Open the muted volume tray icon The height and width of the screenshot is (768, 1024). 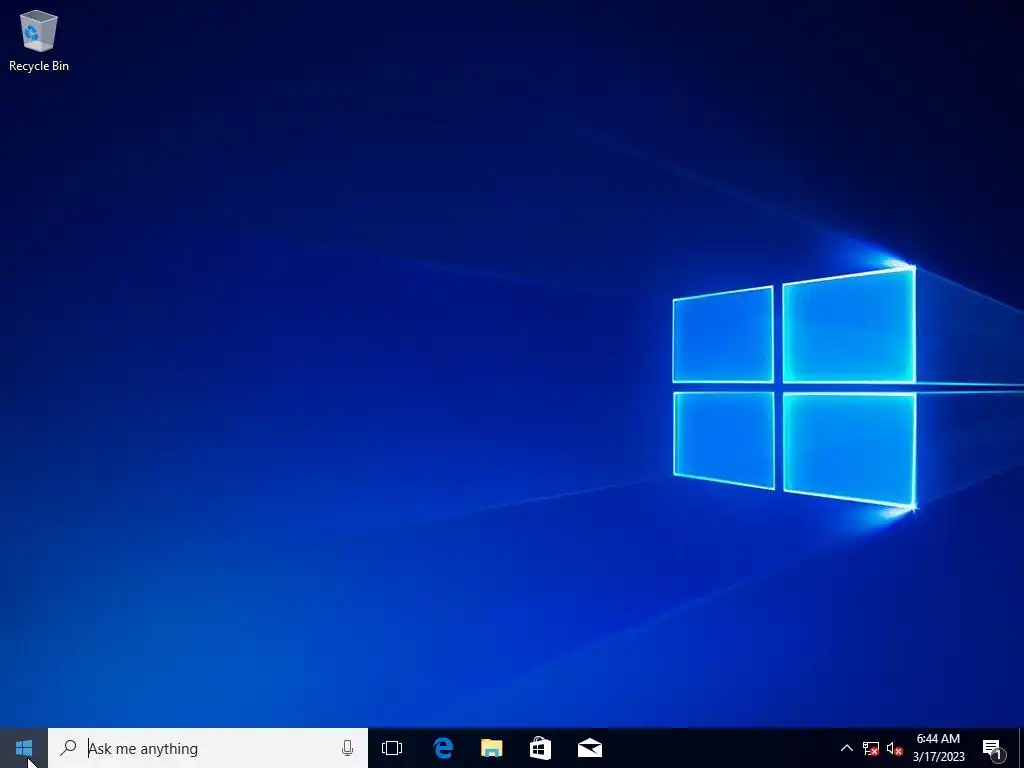tap(894, 748)
